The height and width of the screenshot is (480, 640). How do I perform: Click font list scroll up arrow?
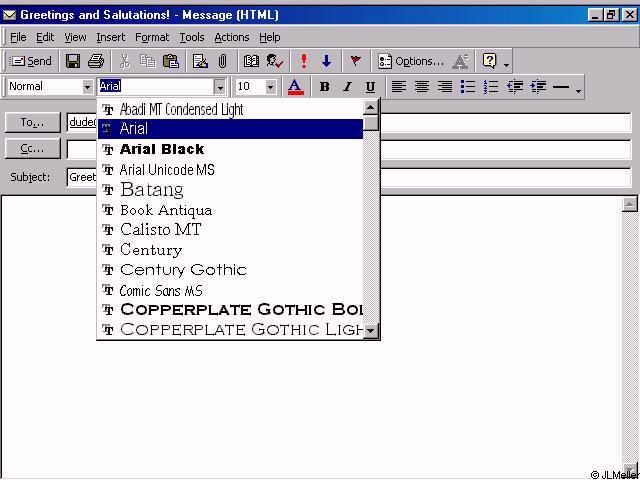pos(371,108)
